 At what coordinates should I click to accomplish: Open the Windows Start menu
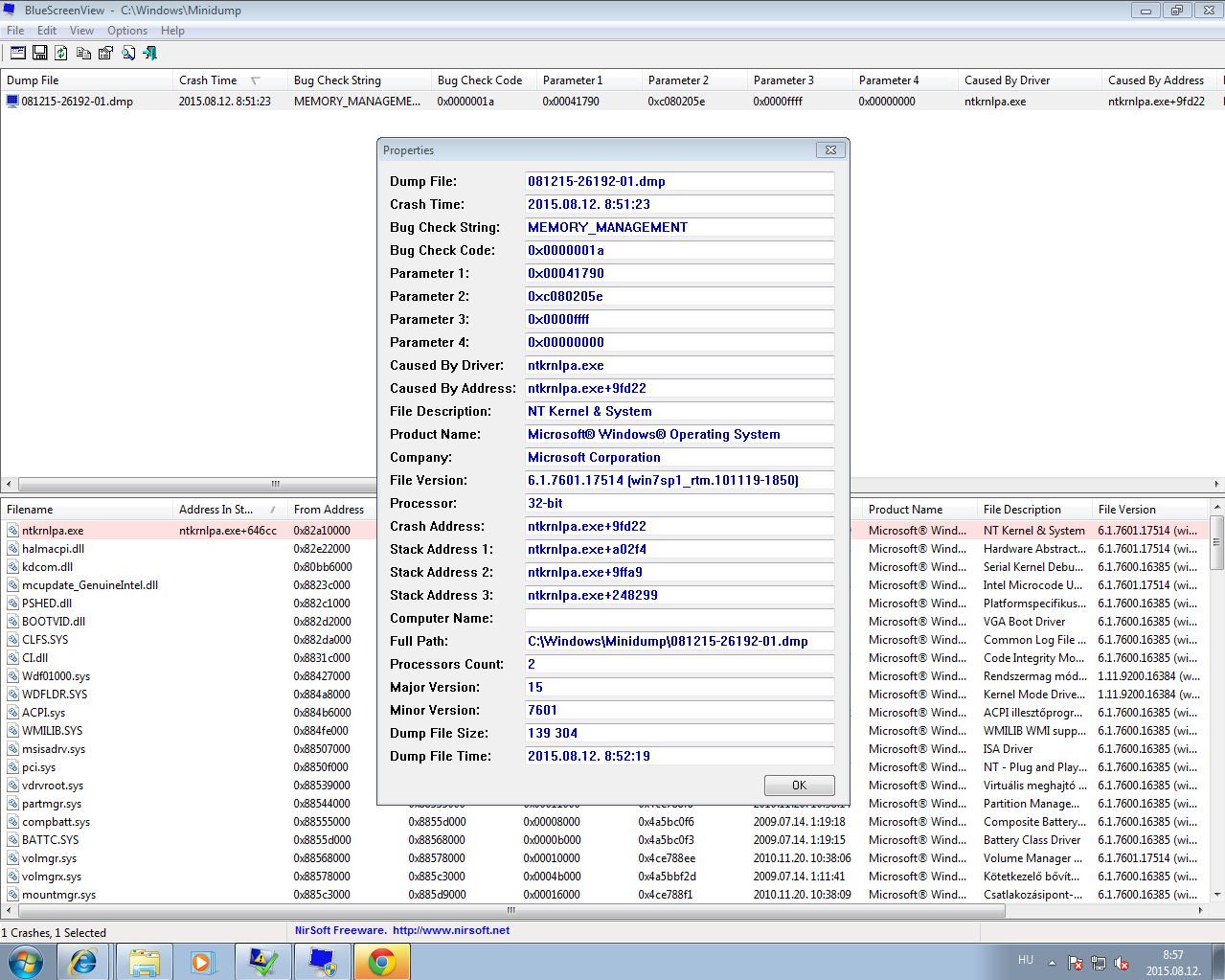coord(26,961)
